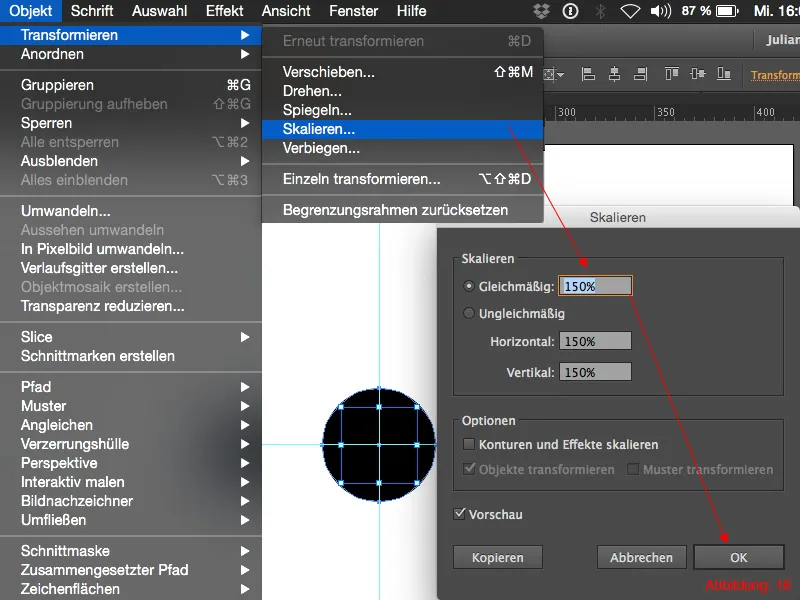Viewport: 800px width, 600px height.
Task: Open the Wi-Fi status menu
Action: point(630,11)
